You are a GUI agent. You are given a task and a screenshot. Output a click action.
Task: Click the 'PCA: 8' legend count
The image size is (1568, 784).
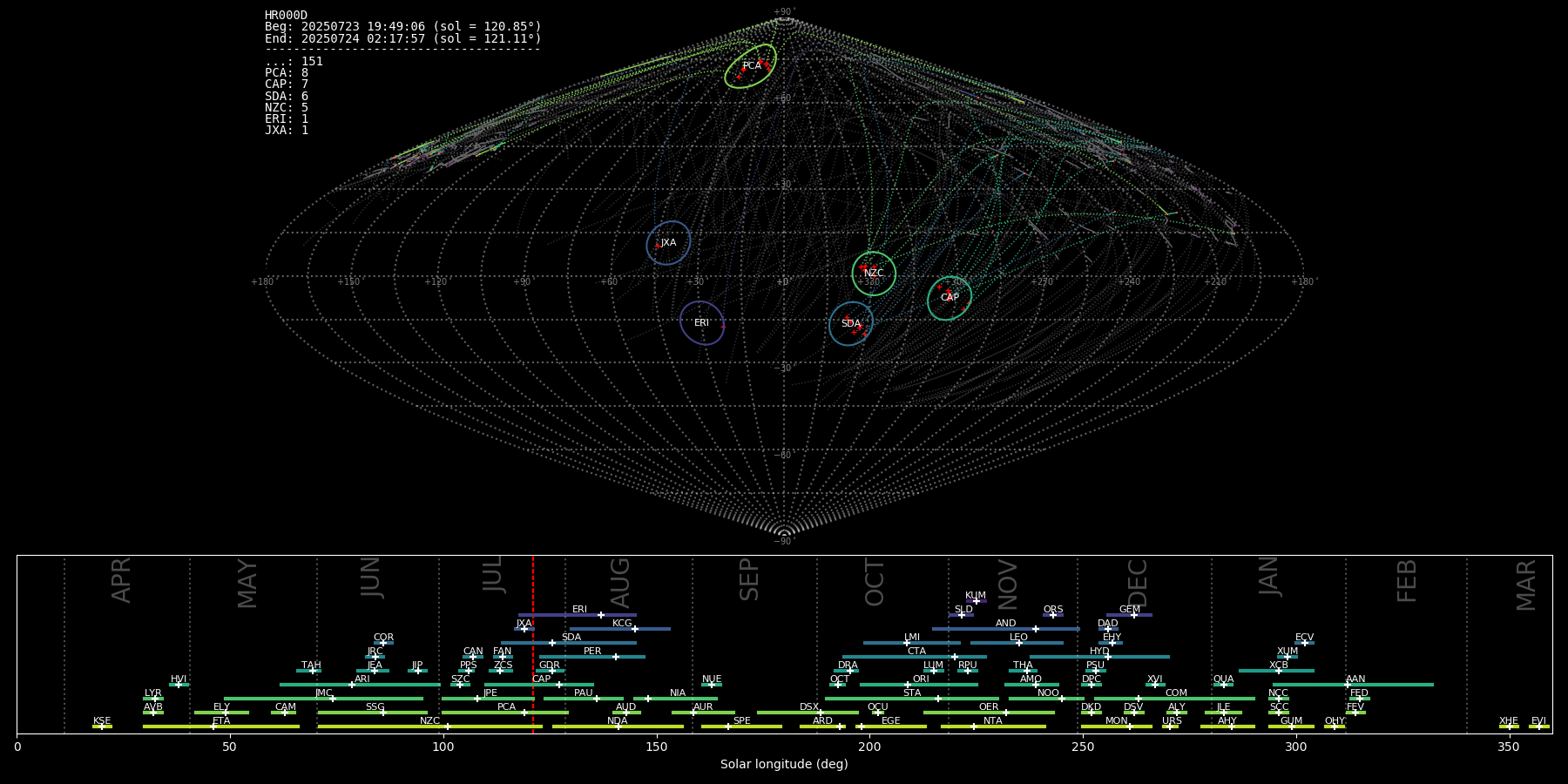(287, 73)
